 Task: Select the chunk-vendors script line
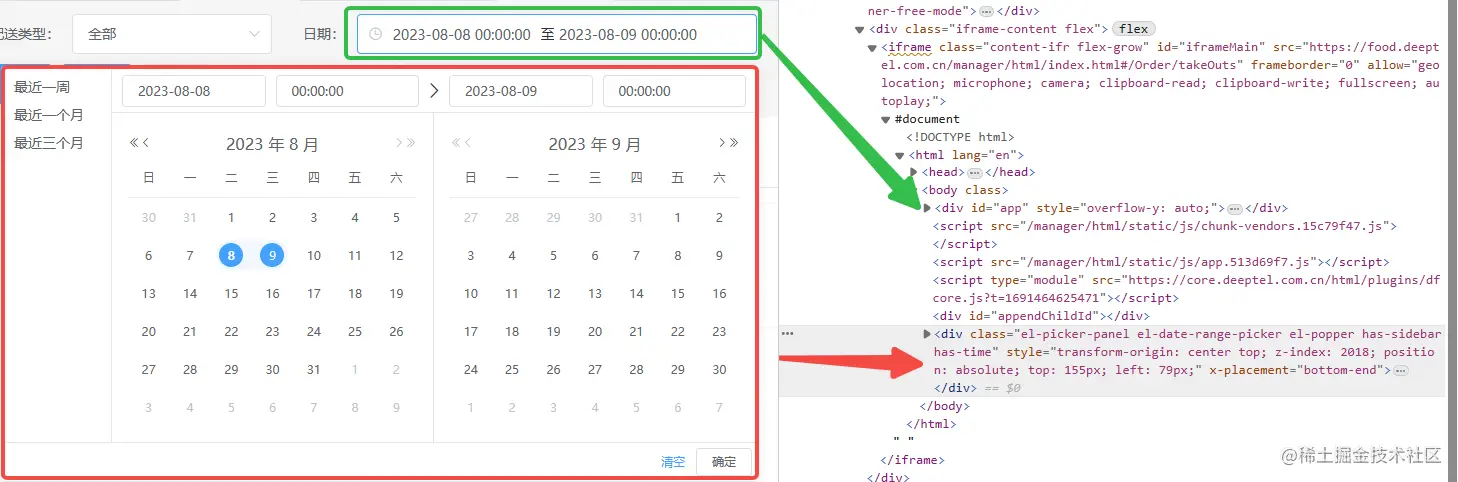(x=1165, y=227)
